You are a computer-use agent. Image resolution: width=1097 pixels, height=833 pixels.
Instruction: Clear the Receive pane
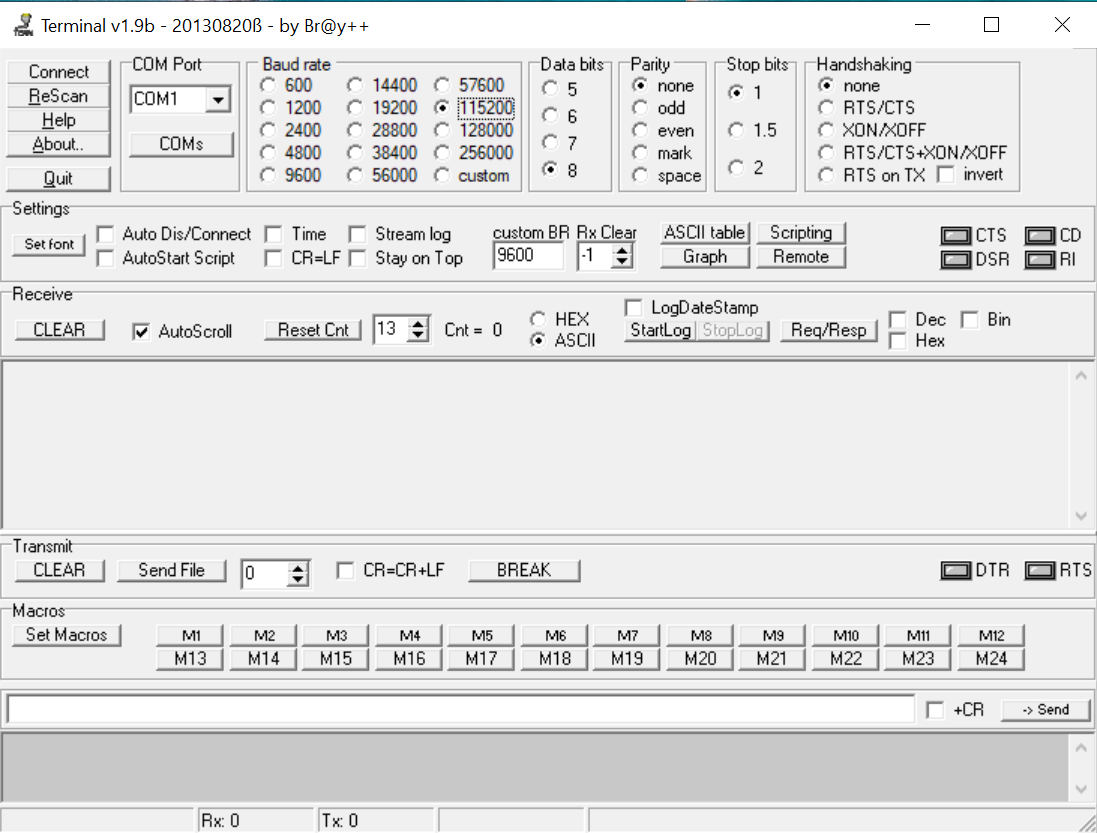click(x=59, y=330)
